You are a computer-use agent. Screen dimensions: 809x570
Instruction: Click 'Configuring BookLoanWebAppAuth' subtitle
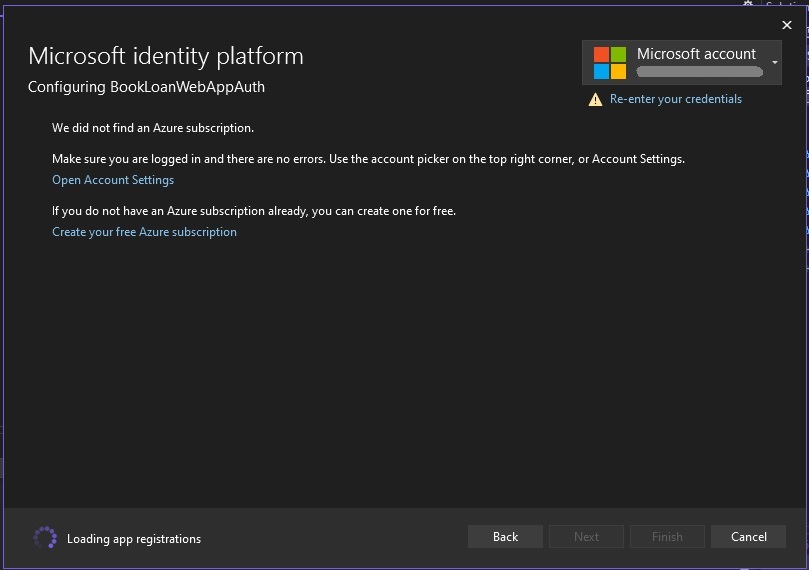tap(146, 87)
